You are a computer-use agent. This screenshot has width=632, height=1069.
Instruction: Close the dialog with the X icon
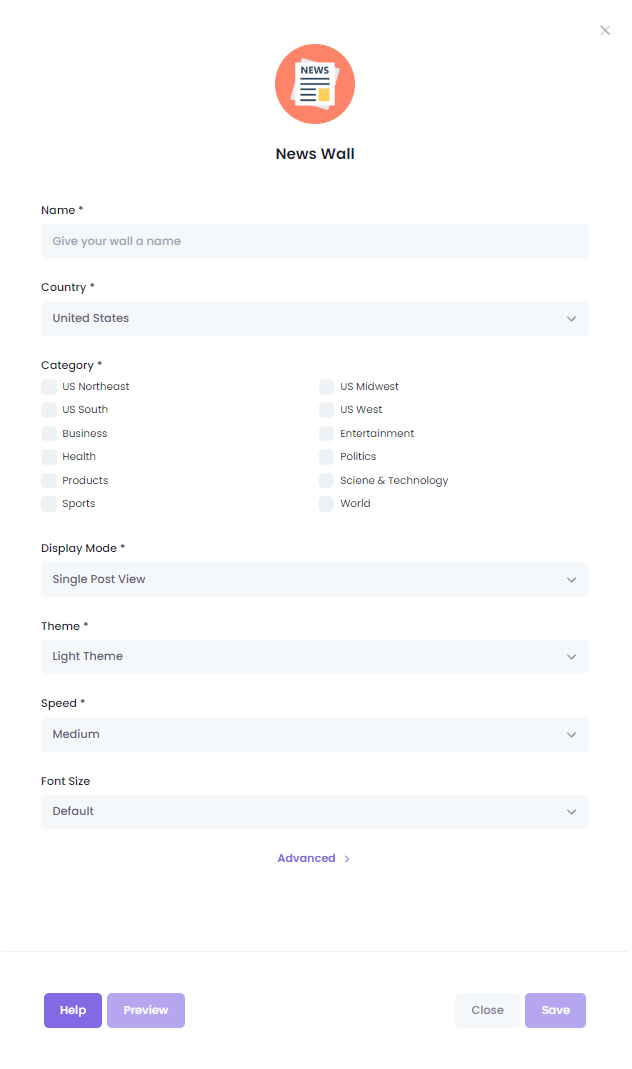pyautogui.click(x=605, y=30)
